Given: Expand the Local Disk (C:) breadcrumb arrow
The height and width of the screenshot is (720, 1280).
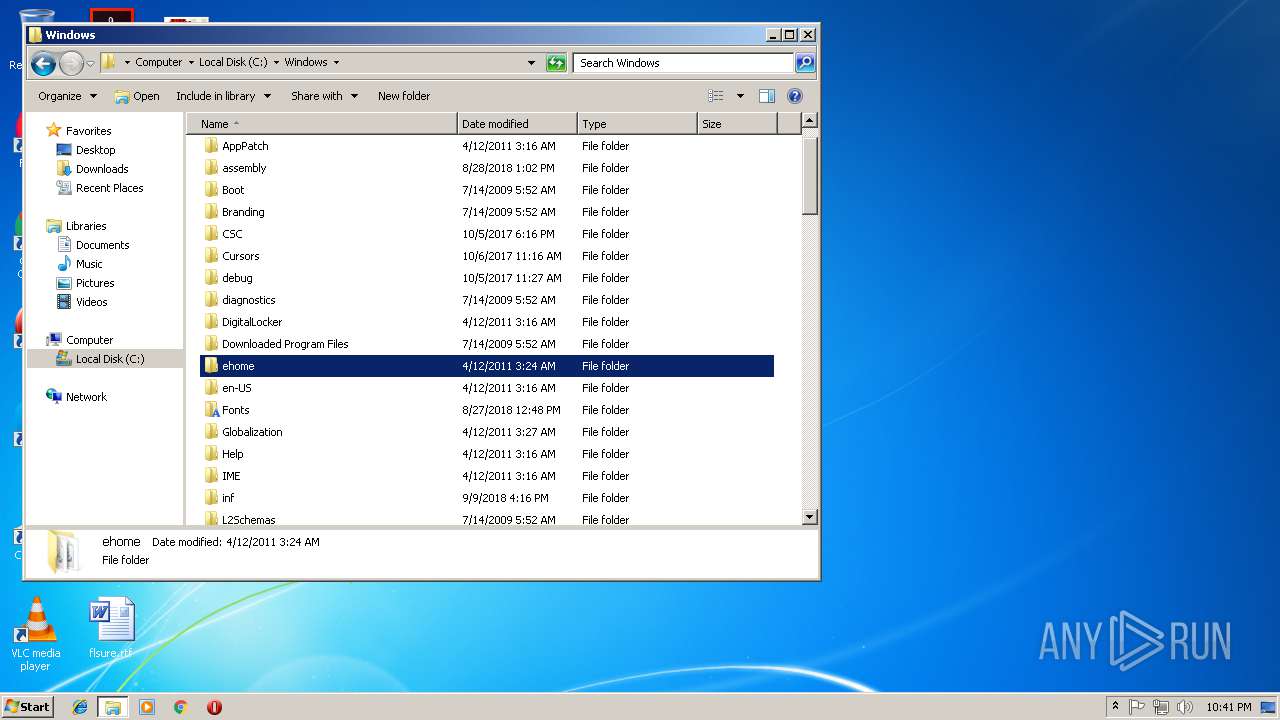Looking at the screenshot, I should click(x=276, y=62).
